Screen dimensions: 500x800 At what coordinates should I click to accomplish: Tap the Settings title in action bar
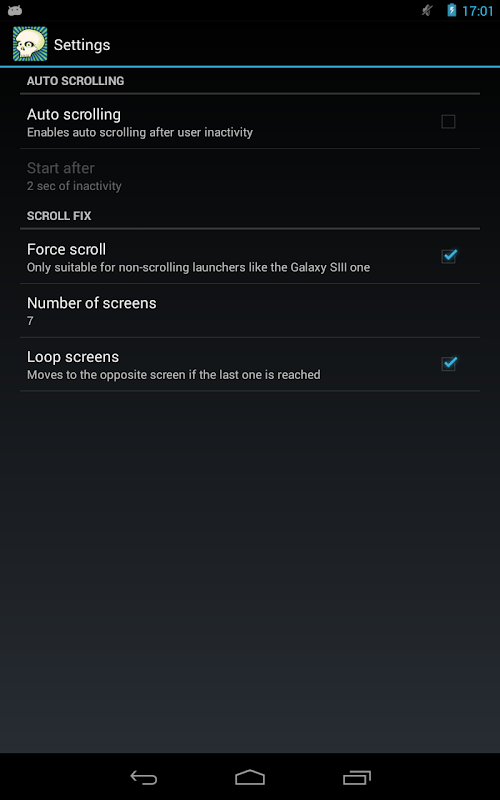(x=82, y=45)
